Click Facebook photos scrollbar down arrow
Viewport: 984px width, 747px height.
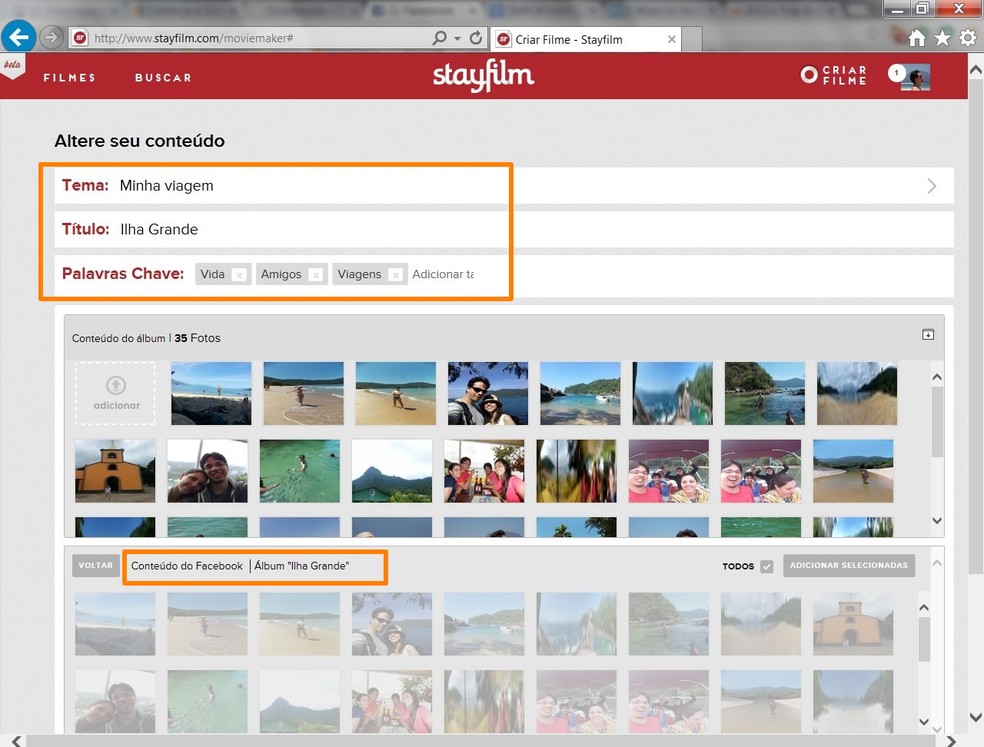924,721
